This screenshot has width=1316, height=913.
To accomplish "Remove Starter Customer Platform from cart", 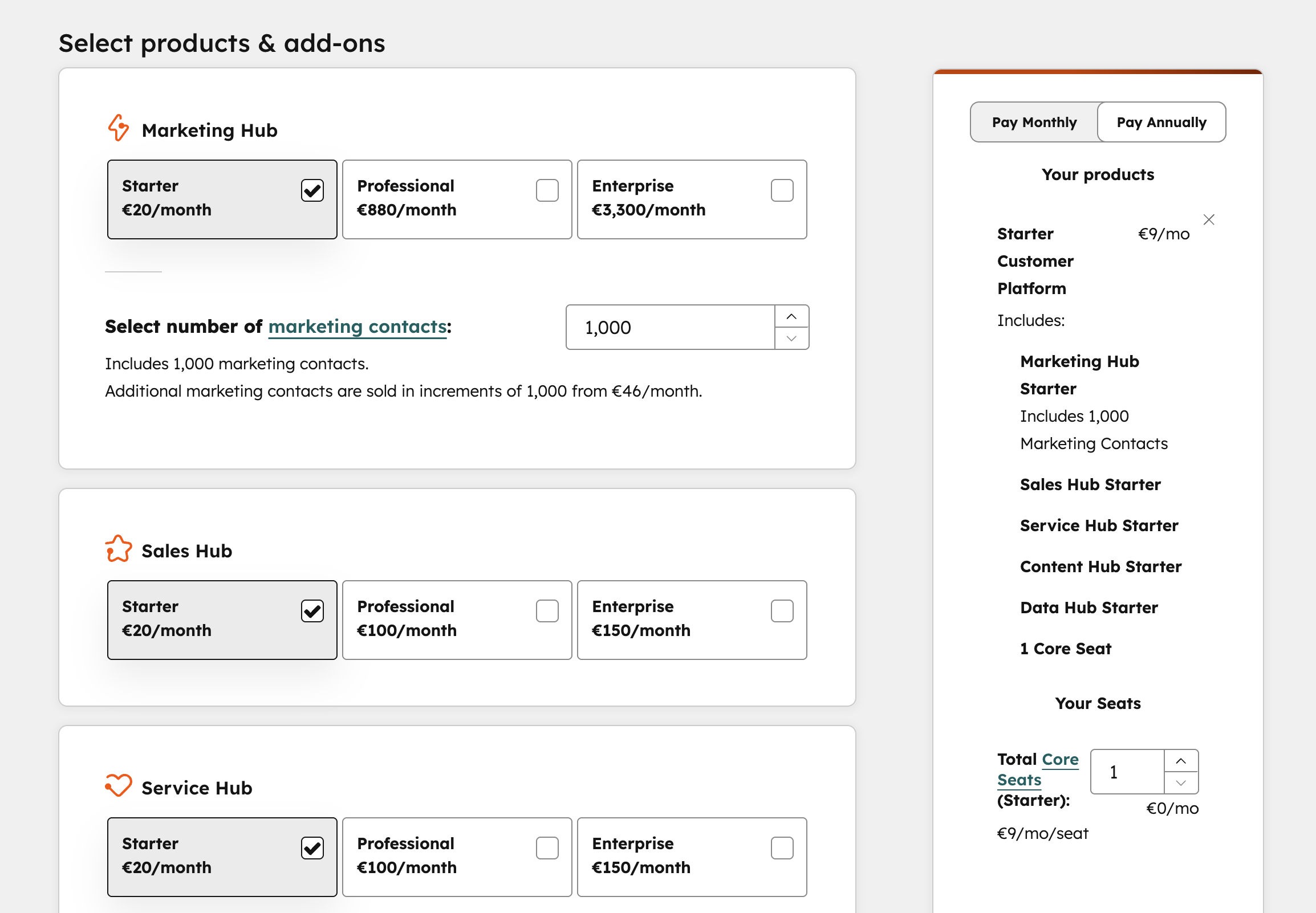I will coord(1209,219).
